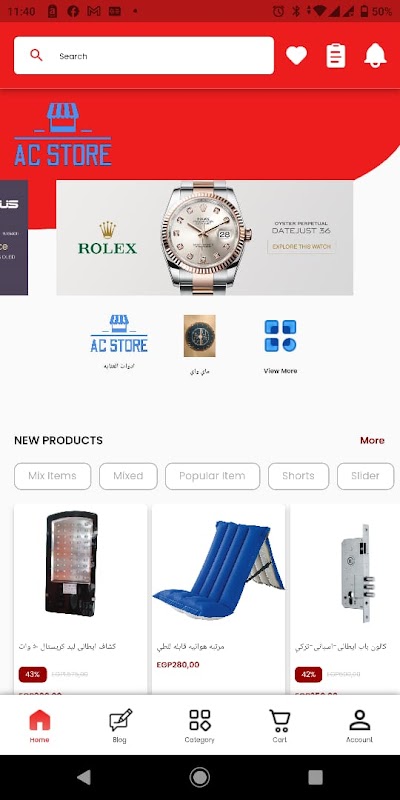This screenshot has width=400, height=800.
Task: Open the orders clipboard icon
Action: [336, 56]
